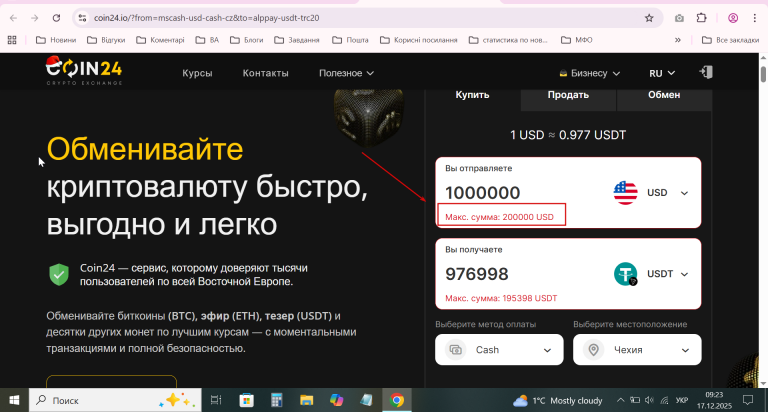
Task: Click the volume speaker tray icon
Action: tap(649, 400)
